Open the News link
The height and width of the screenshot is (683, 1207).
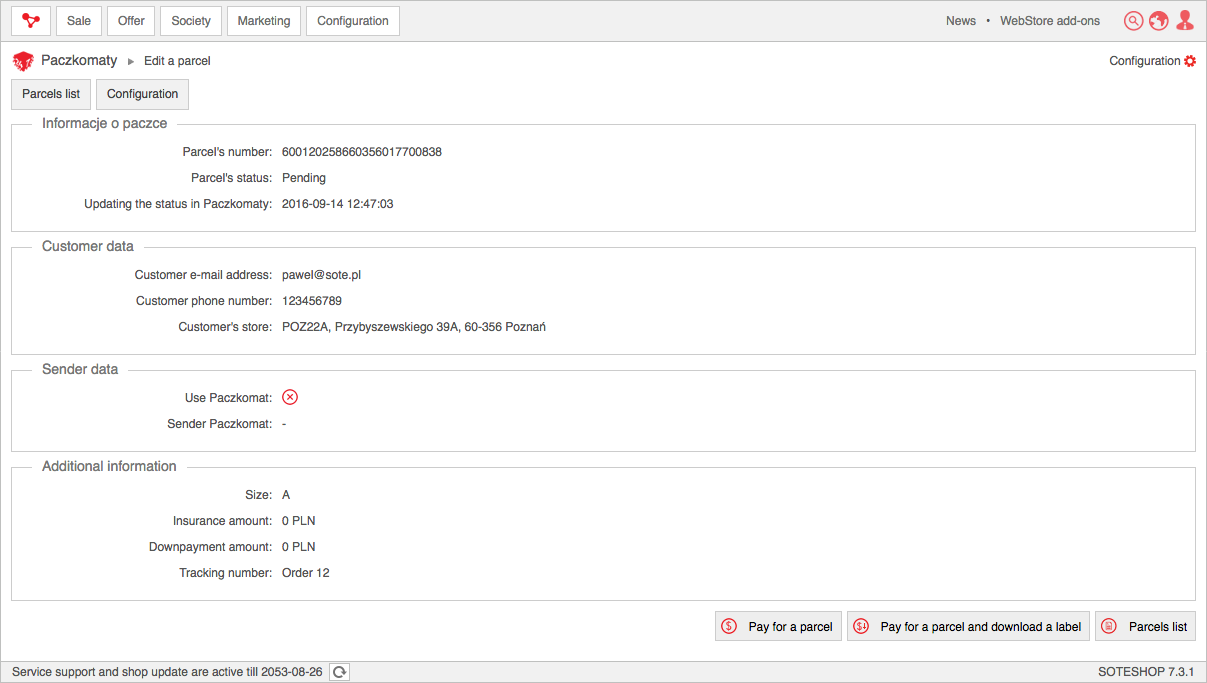(961, 21)
